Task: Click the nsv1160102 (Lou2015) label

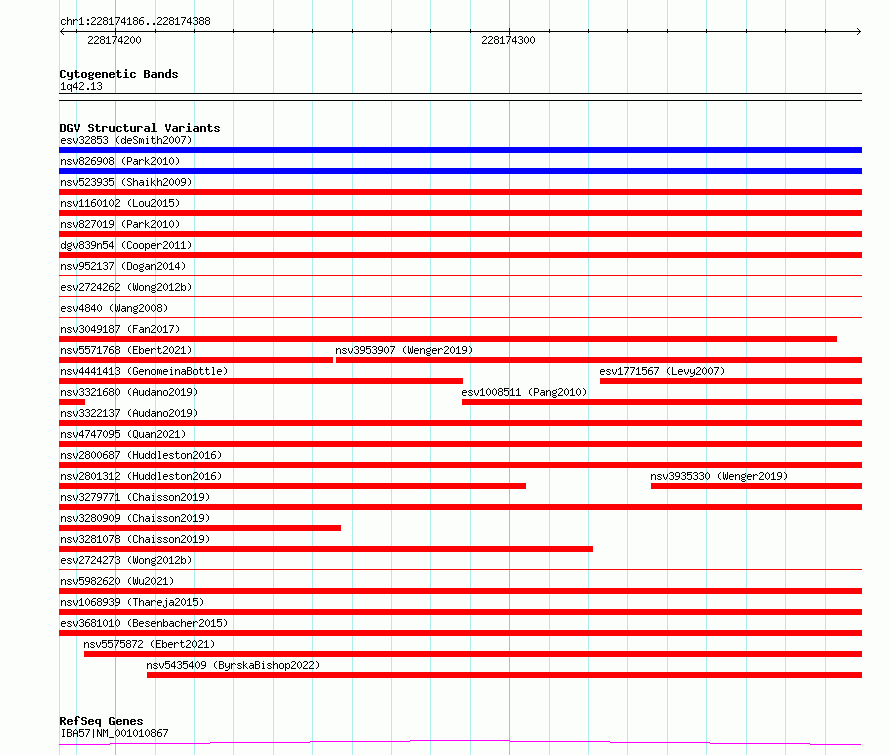Action: click(120, 203)
